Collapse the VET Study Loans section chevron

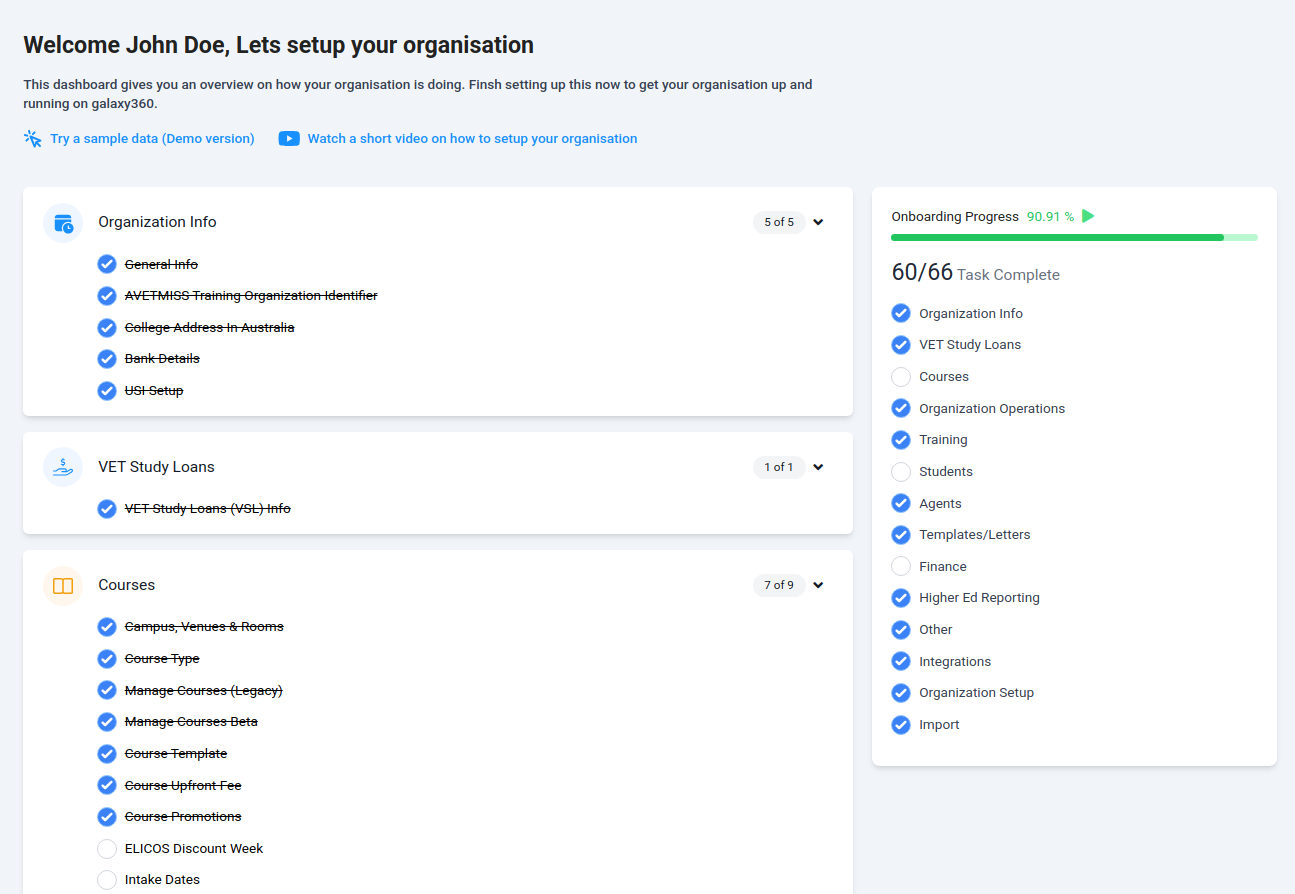(x=818, y=467)
